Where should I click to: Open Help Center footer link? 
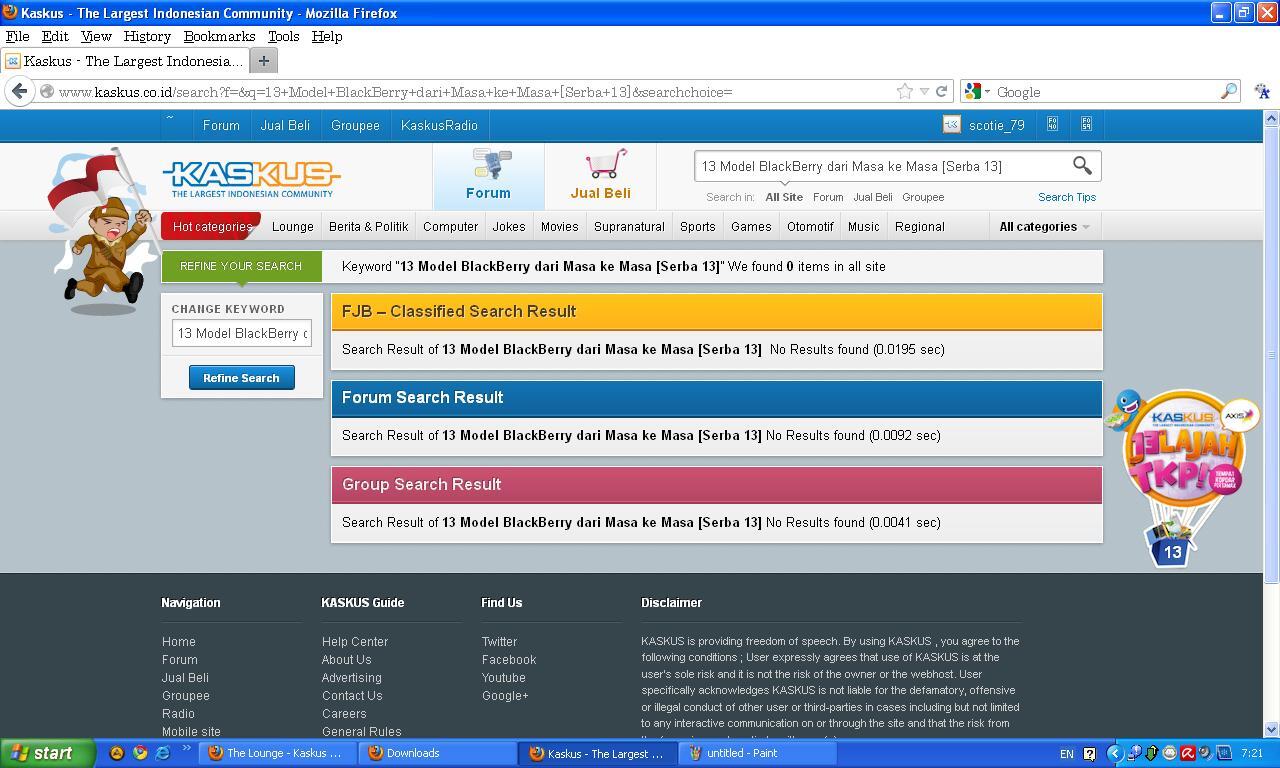tap(355, 641)
